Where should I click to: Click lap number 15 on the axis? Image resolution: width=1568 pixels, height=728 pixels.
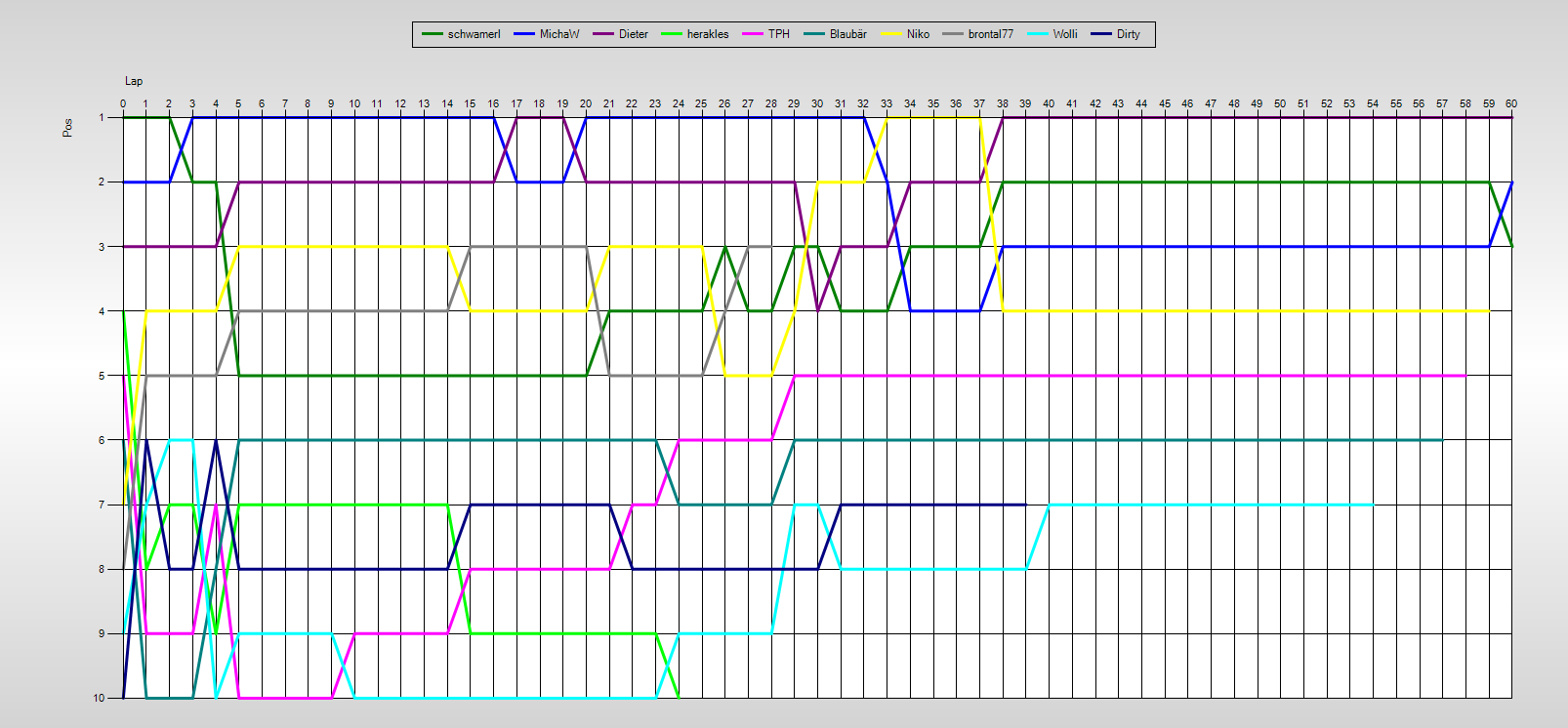pyautogui.click(x=471, y=103)
